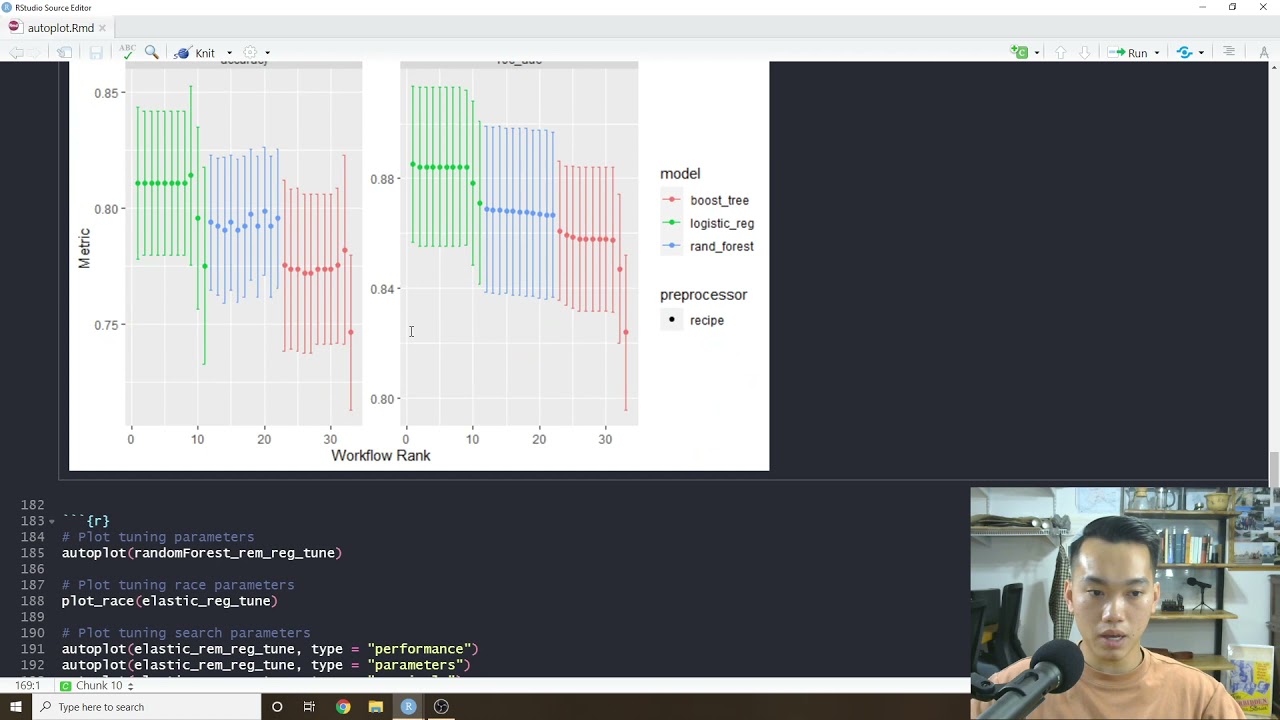This screenshot has height=720, width=1280.
Task: Expand the gear settings dropdown arrow
Action: [267, 52]
